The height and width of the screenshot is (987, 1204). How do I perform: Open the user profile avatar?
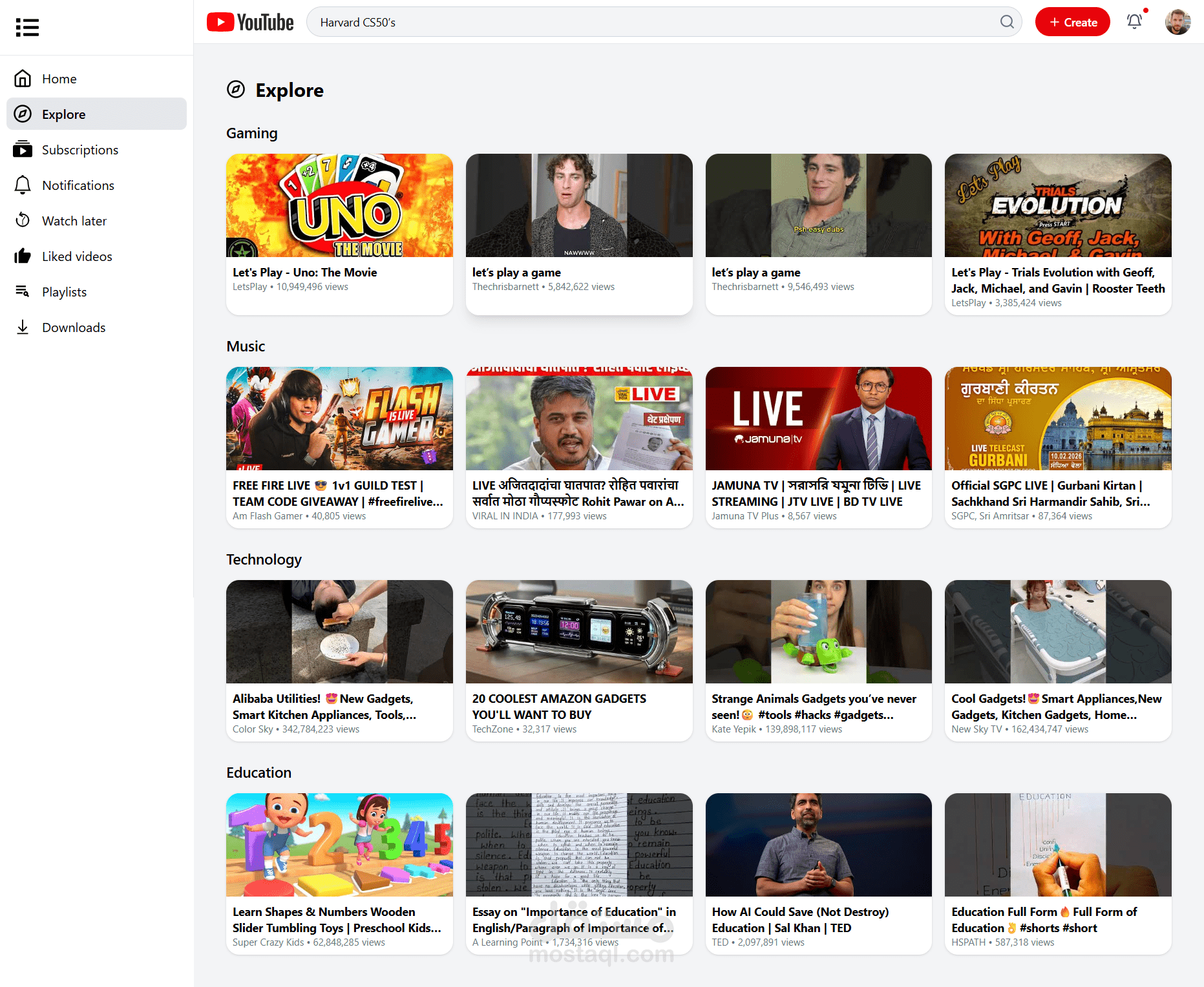[1178, 22]
